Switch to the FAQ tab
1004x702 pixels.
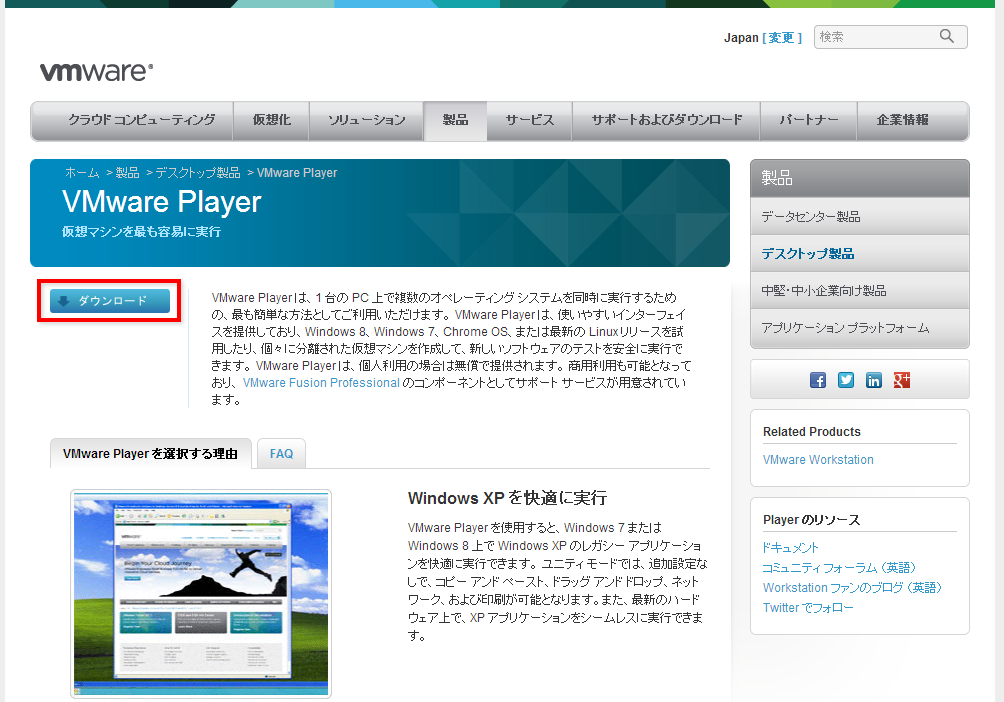pos(281,453)
